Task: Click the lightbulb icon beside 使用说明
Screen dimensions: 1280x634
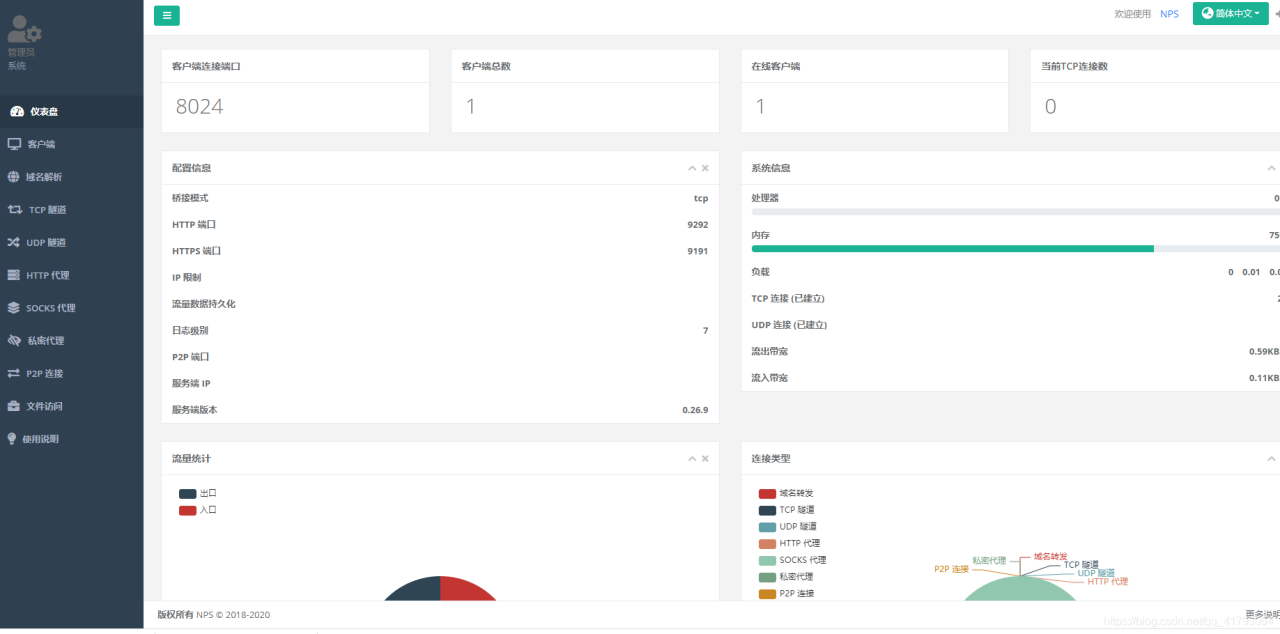Action: click(x=12, y=439)
